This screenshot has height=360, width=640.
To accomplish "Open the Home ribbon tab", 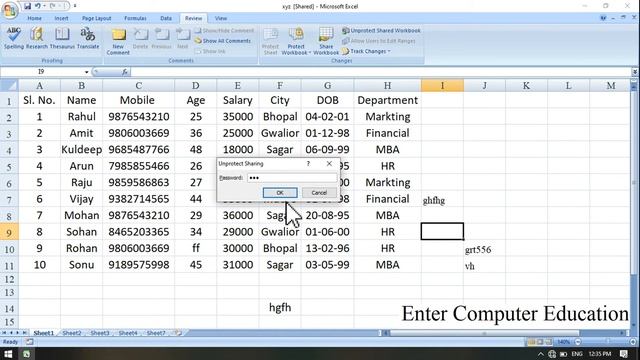I will [x=34, y=18].
